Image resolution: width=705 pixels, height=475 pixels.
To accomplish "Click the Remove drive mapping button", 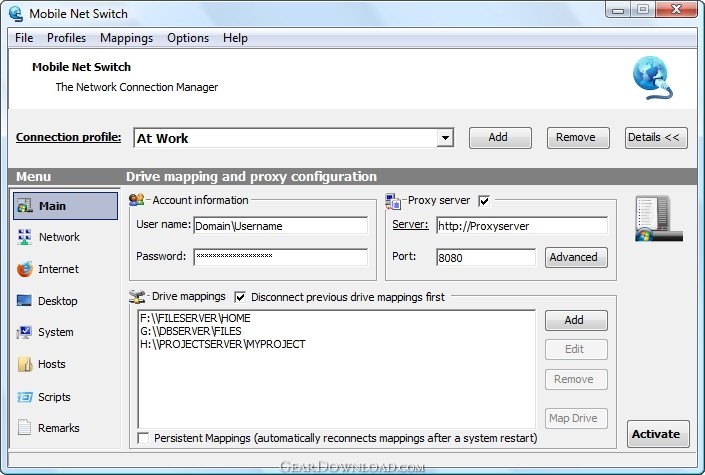I will click(576, 380).
